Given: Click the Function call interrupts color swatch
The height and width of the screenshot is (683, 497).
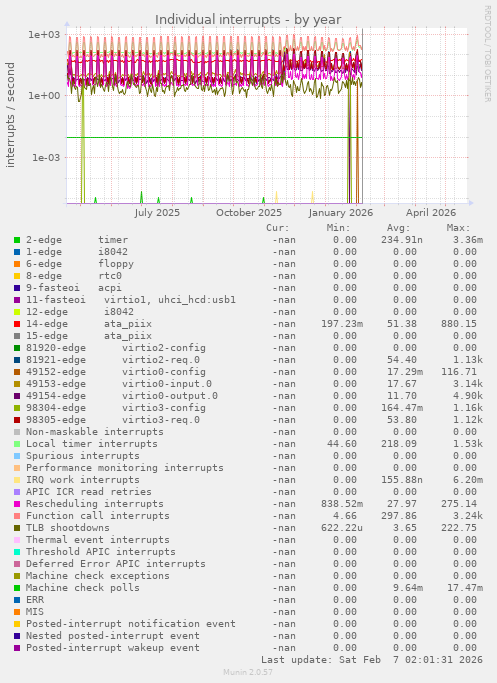Looking at the screenshot, I should (x=17, y=516).
